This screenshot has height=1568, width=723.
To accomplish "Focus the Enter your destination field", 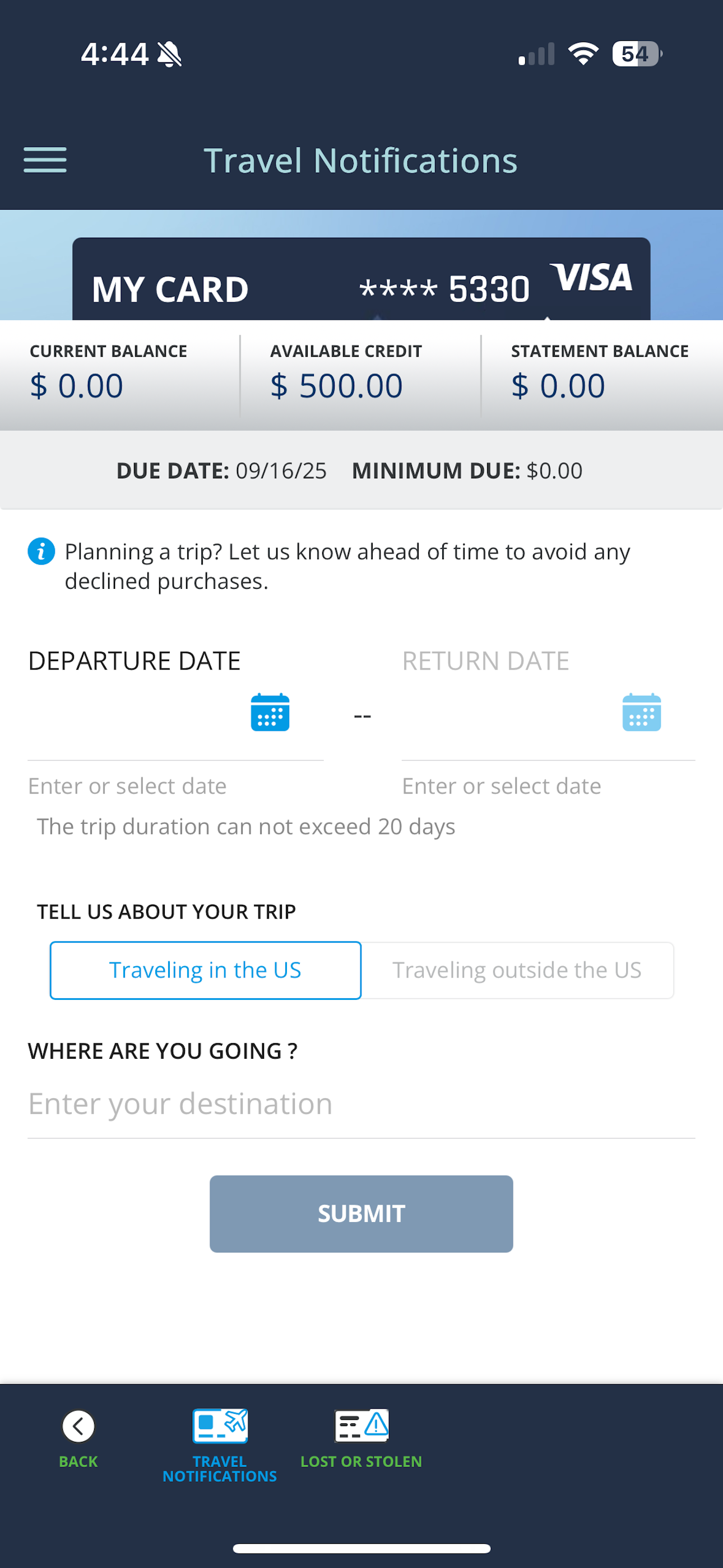I will tap(361, 1104).
